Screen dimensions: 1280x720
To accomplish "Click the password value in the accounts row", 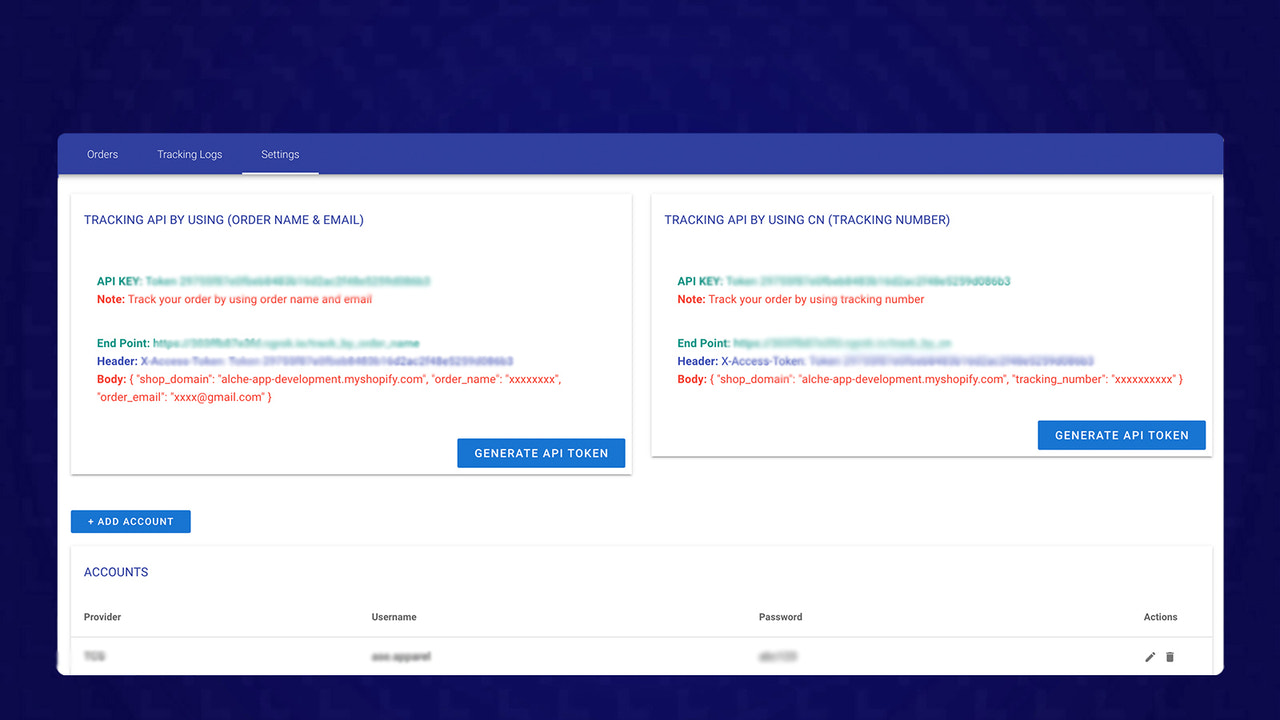I will pyautogui.click(x=780, y=657).
